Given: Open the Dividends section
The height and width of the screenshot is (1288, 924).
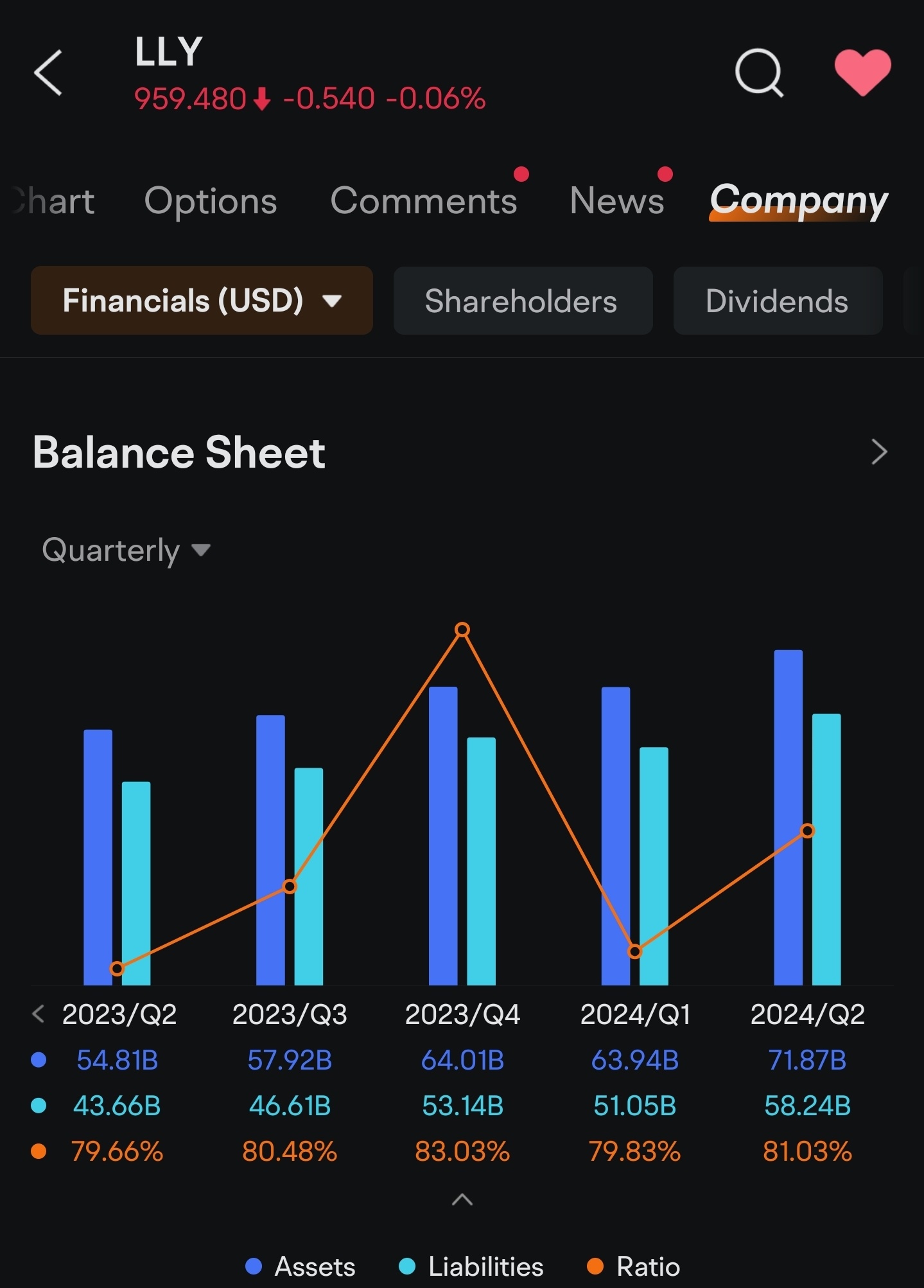Looking at the screenshot, I should click(x=778, y=301).
